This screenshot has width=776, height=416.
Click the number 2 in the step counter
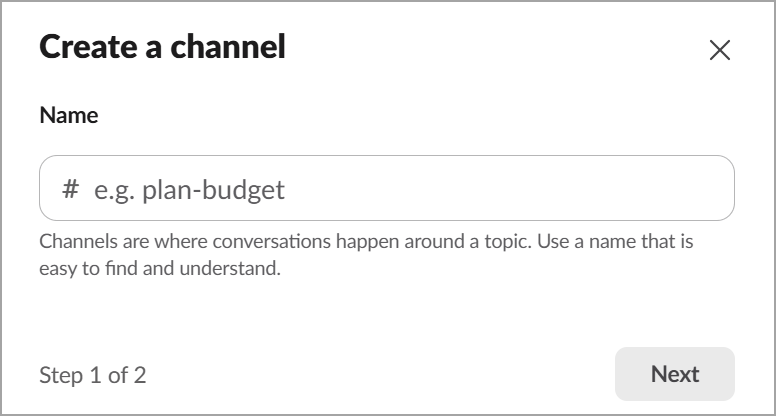pyautogui.click(x=140, y=375)
